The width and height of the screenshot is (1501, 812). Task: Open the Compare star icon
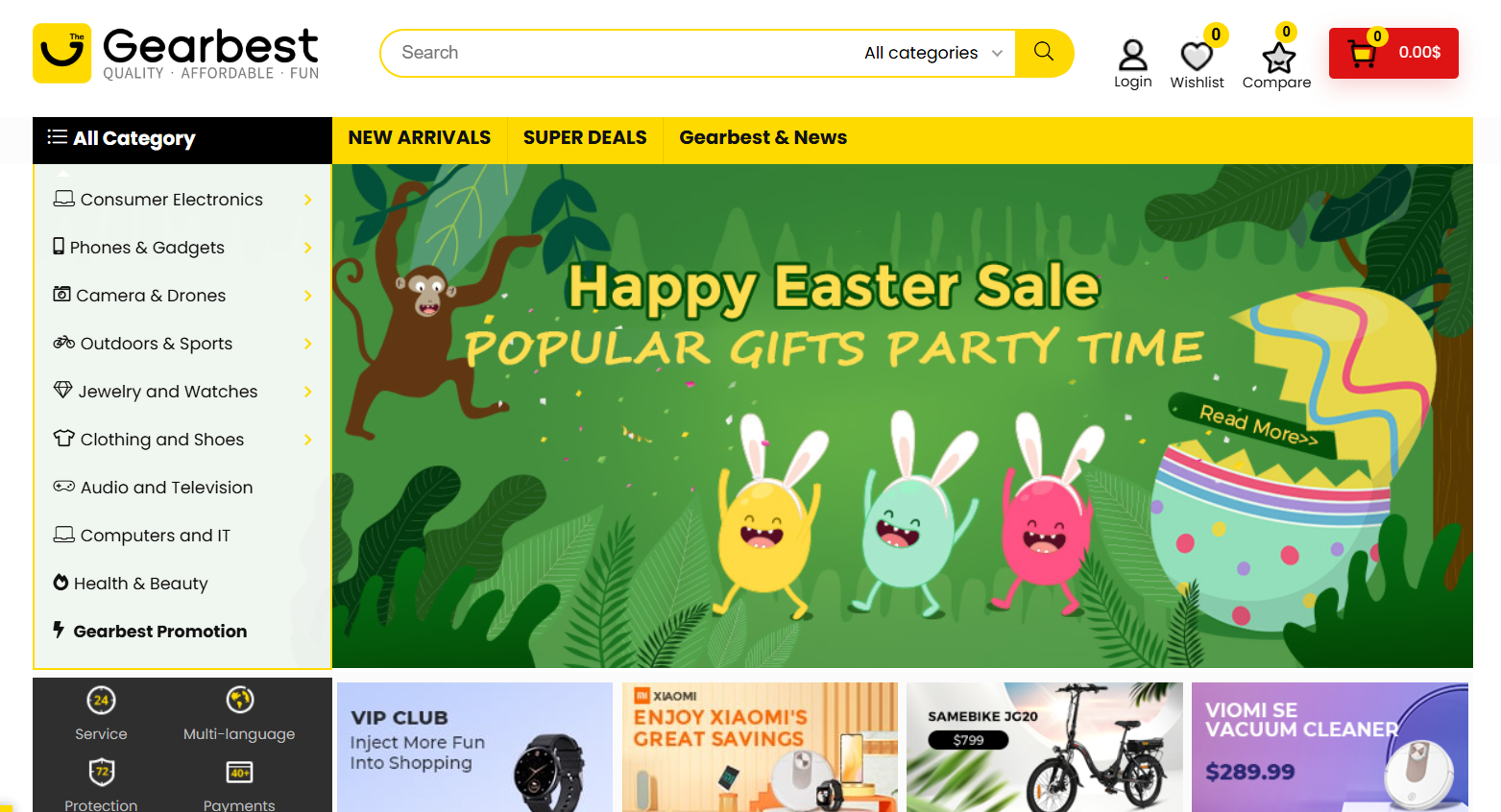pos(1278,58)
